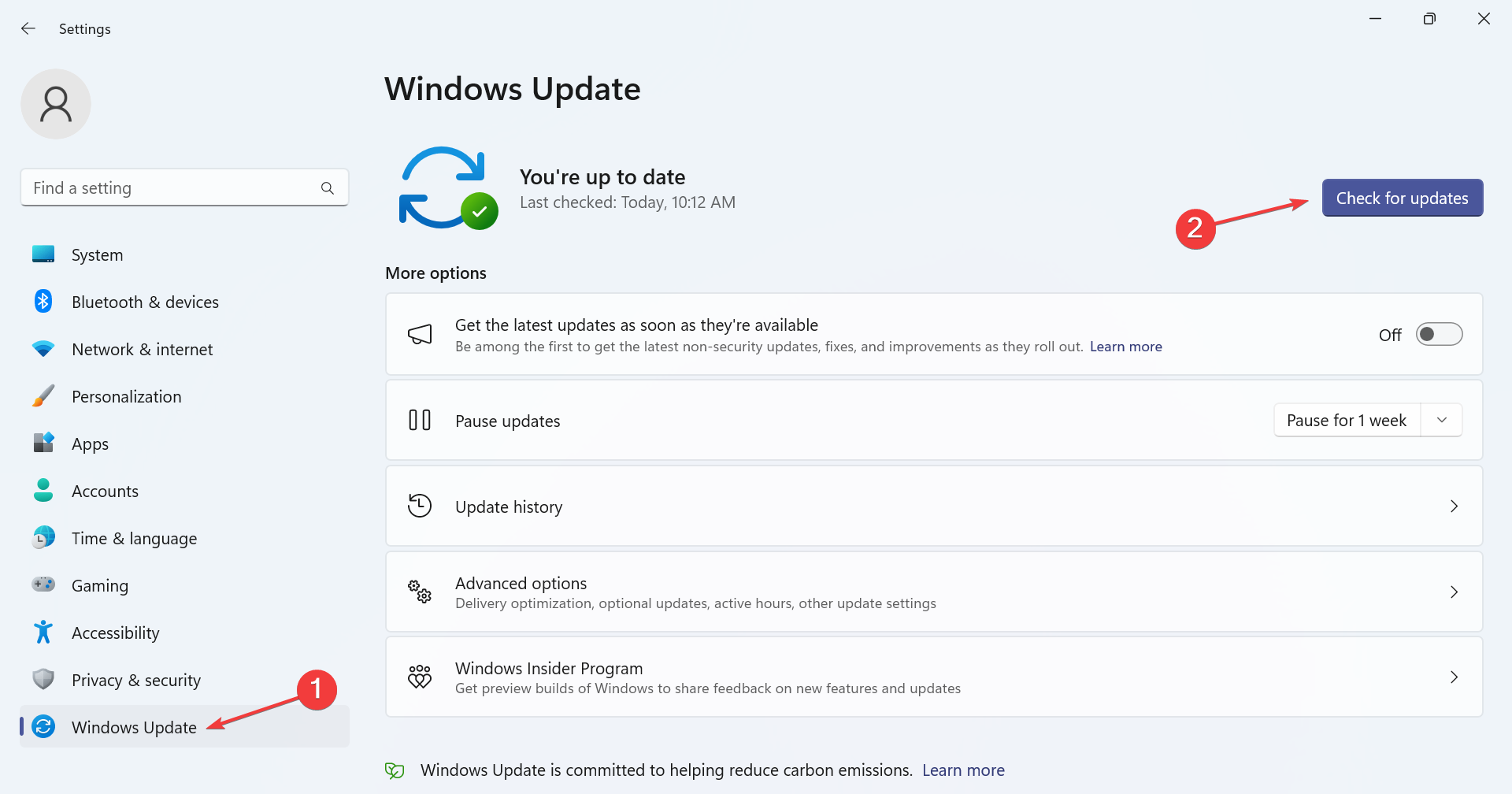Click the Apps icon in sidebar
1512x794 pixels.
43,443
